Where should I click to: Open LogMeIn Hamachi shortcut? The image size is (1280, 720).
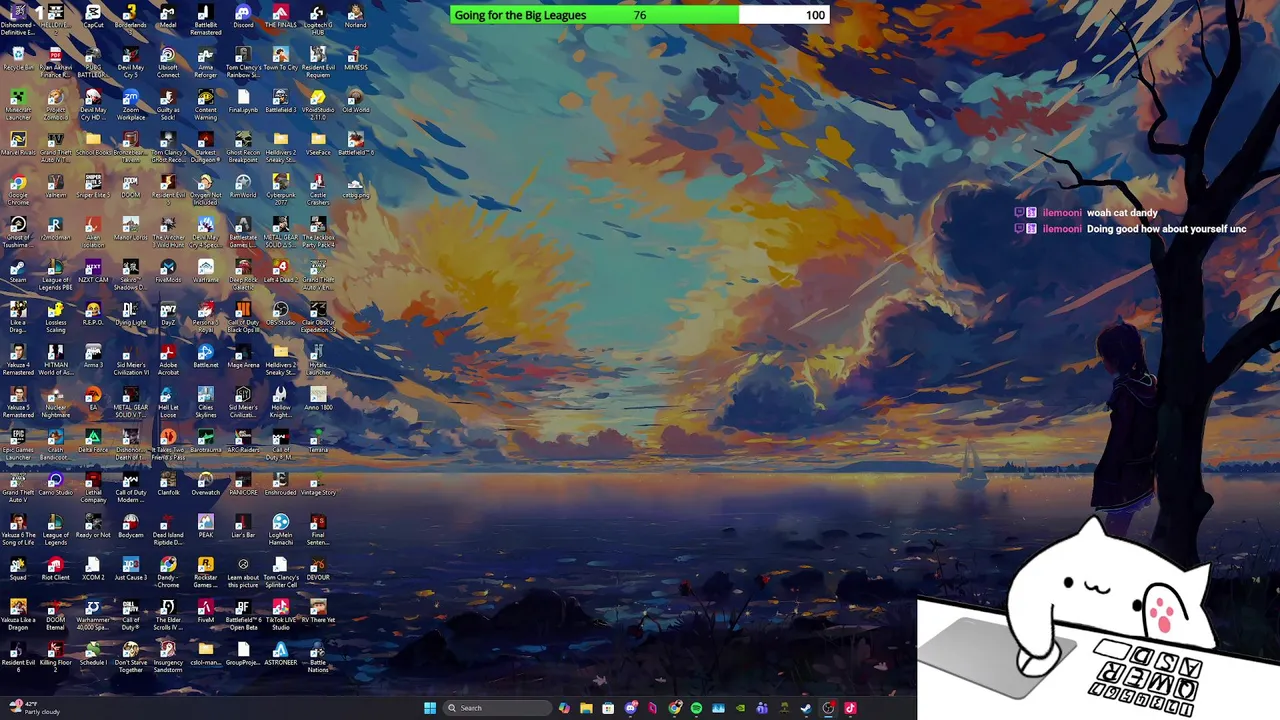pyautogui.click(x=280, y=528)
